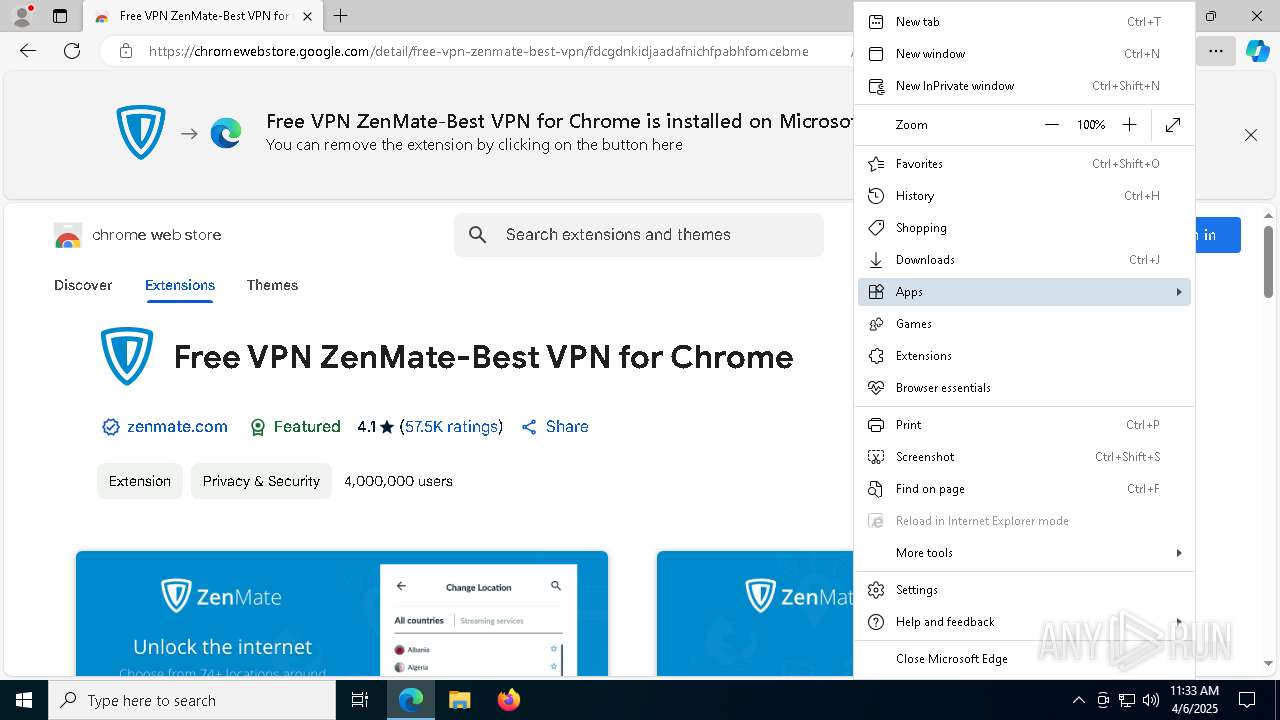View site information lock icon
1280x720 pixels.
click(126, 51)
